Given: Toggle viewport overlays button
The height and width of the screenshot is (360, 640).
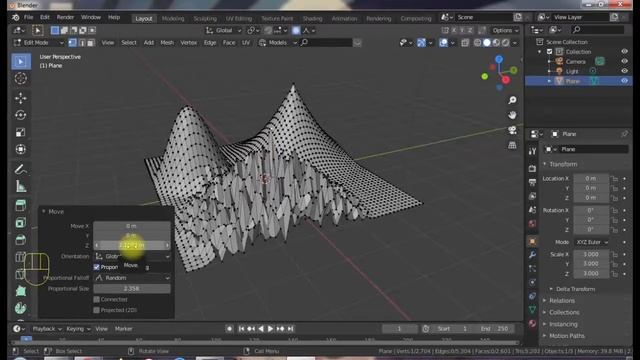Looking at the screenshot, I should [x=443, y=42].
